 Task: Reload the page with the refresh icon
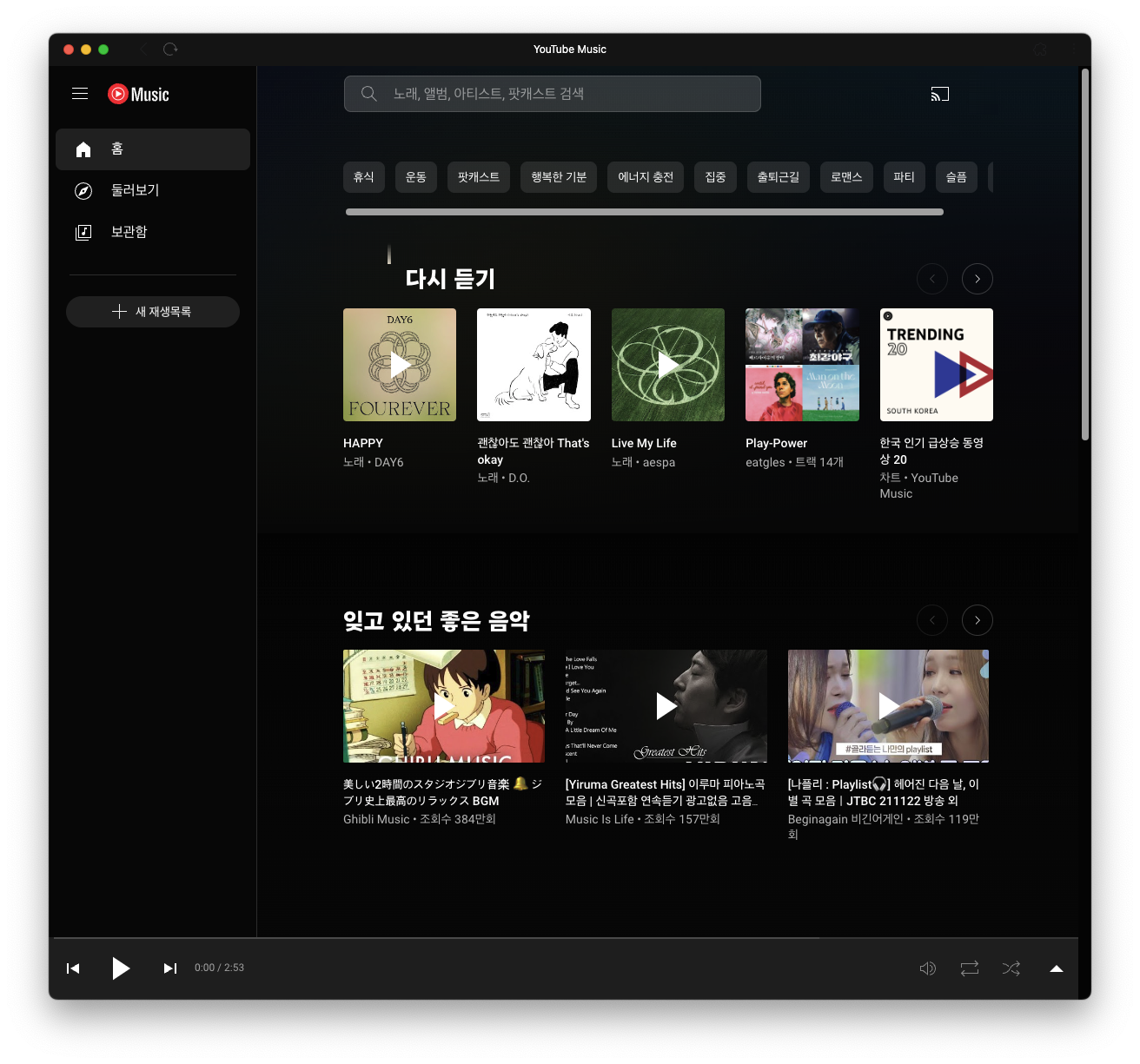click(x=170, y=50)
